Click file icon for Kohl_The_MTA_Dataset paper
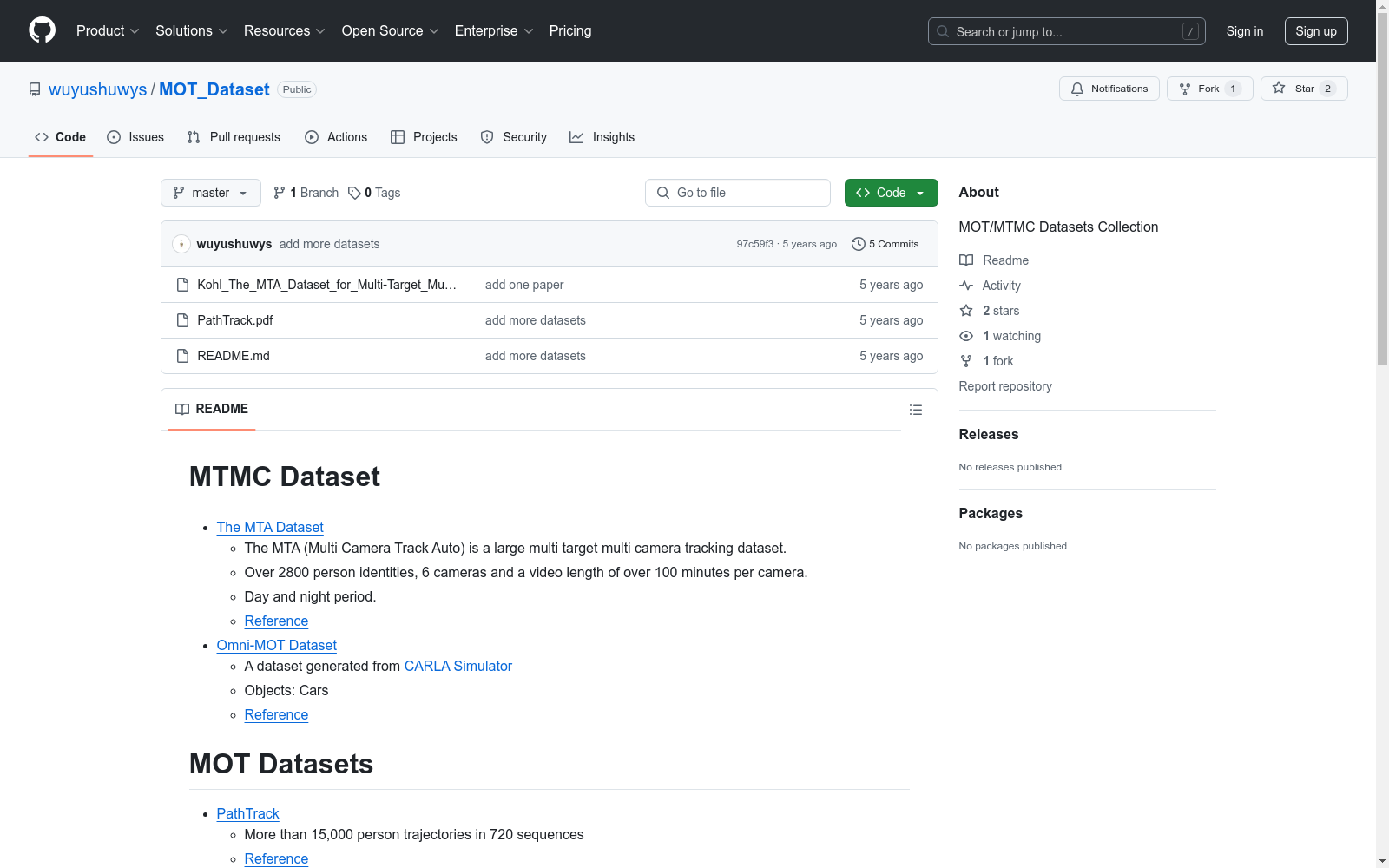1389x868 pixels. pyautogui.click(x=182, y=285)
